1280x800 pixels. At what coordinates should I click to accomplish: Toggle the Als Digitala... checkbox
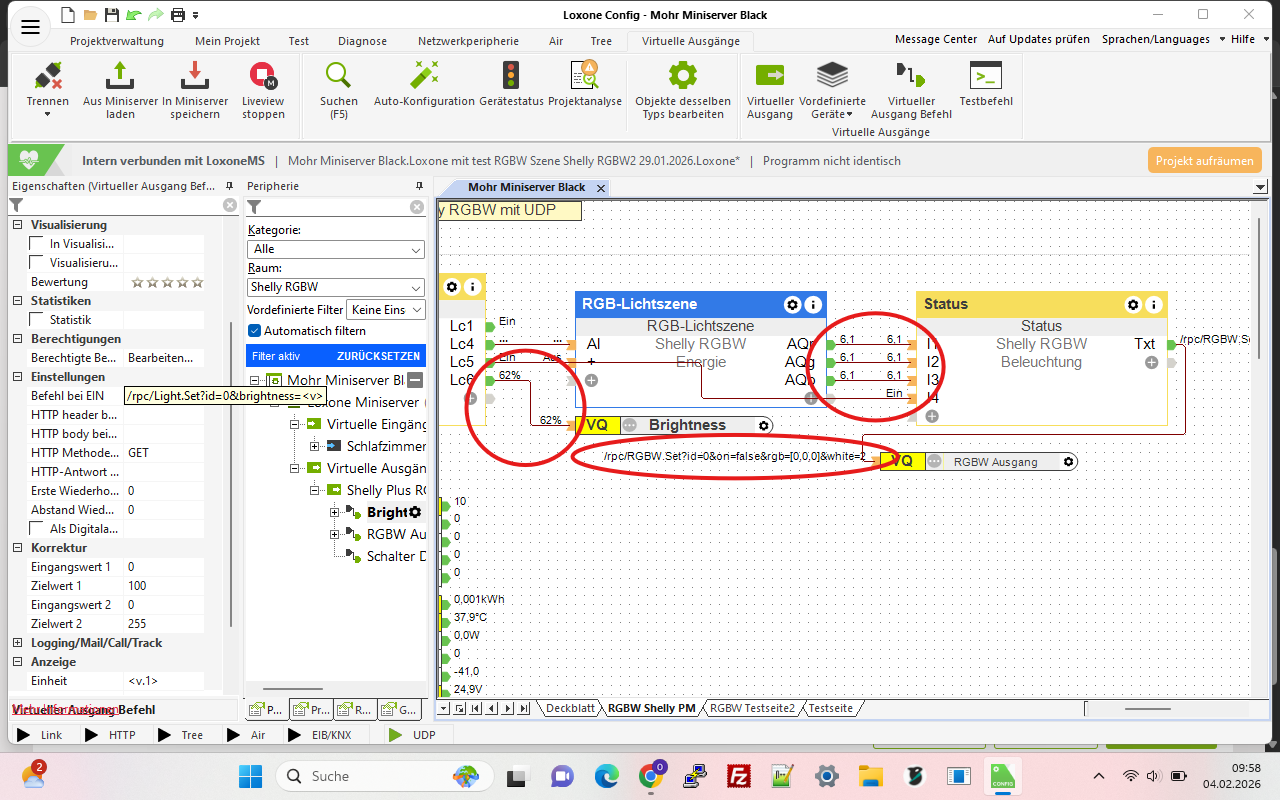pyautogui.click(x=37, y=529)
